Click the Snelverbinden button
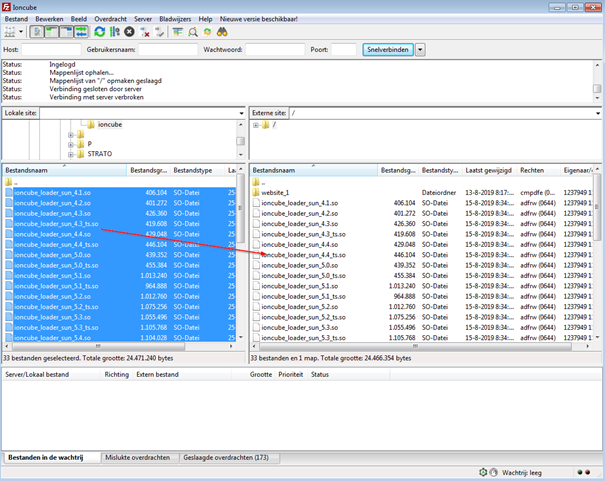Screen dimensions: 605x481 coord(387,49)
